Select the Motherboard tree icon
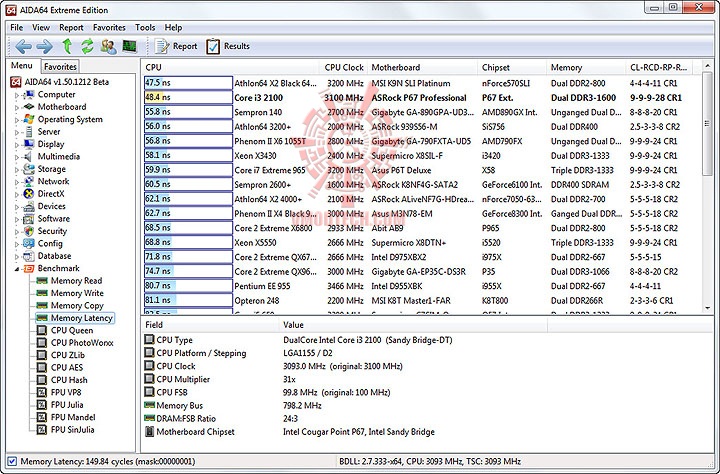 coord(29,107)
